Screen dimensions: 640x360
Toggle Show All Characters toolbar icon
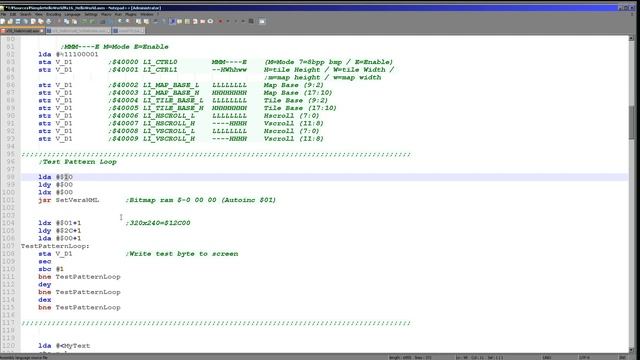point(164,21)
